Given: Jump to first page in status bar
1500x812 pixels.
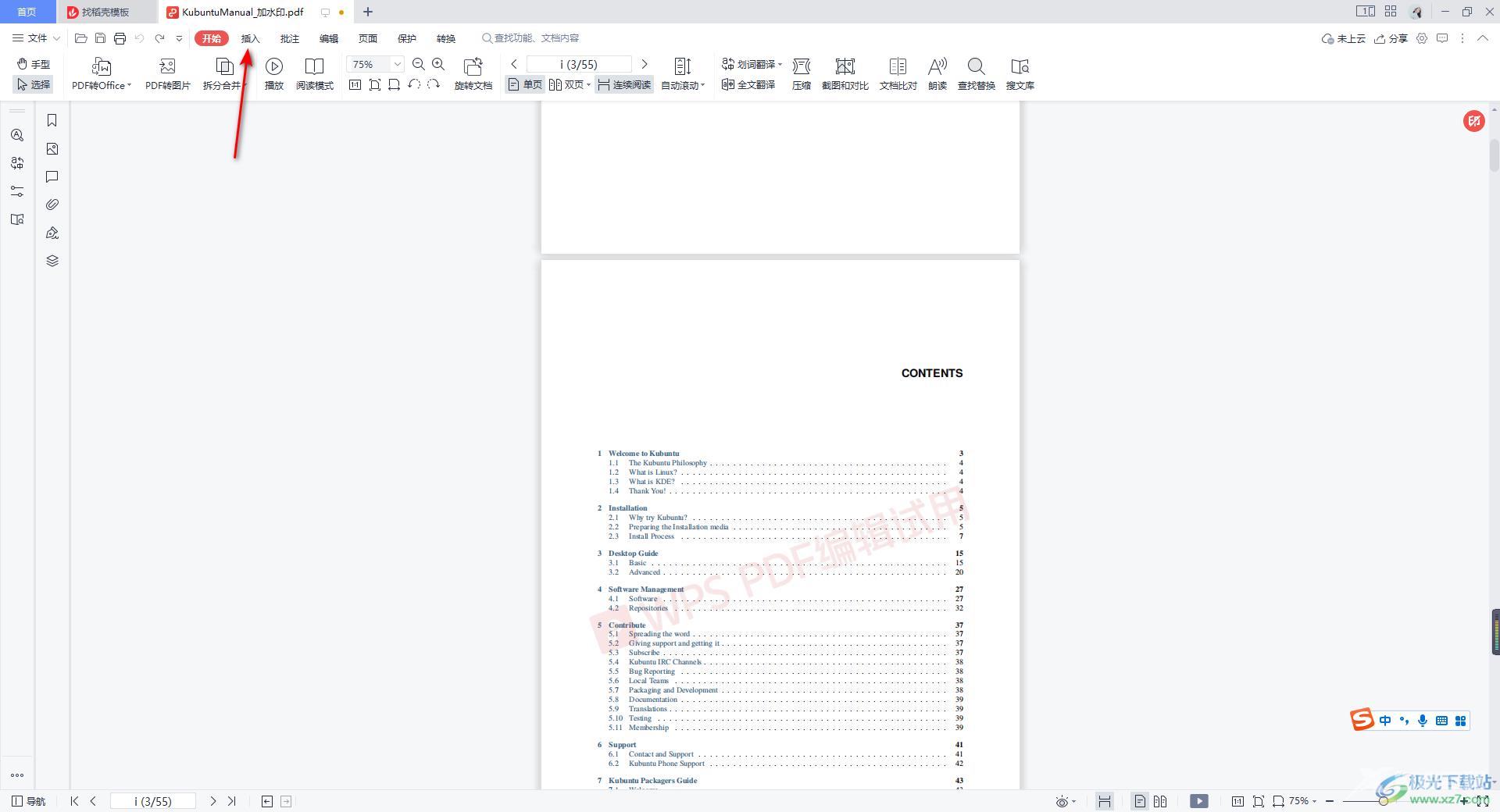Looking at the screenshot, I should [74, 801].
